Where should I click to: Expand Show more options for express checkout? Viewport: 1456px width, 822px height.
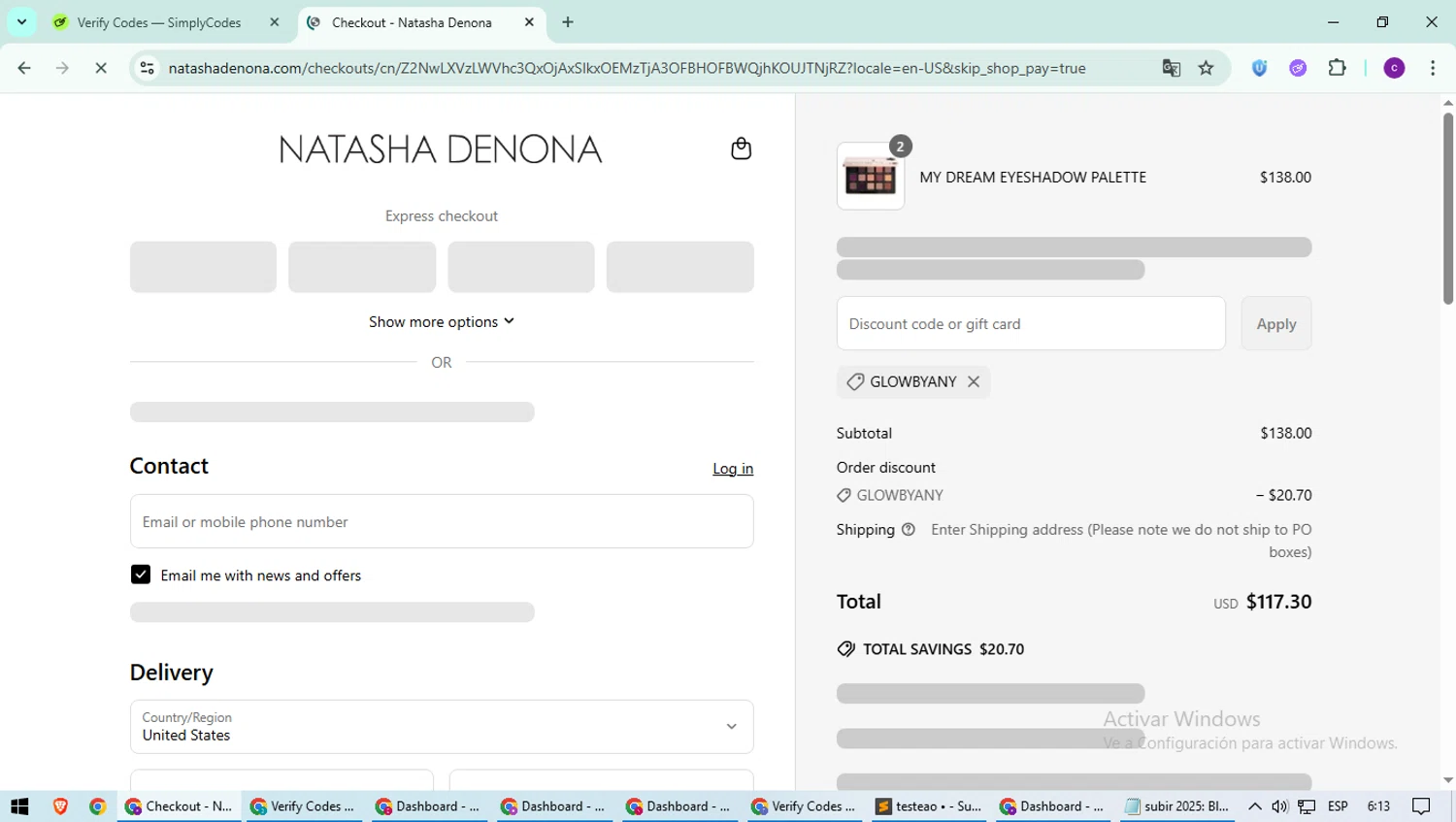tap(442, 321)
